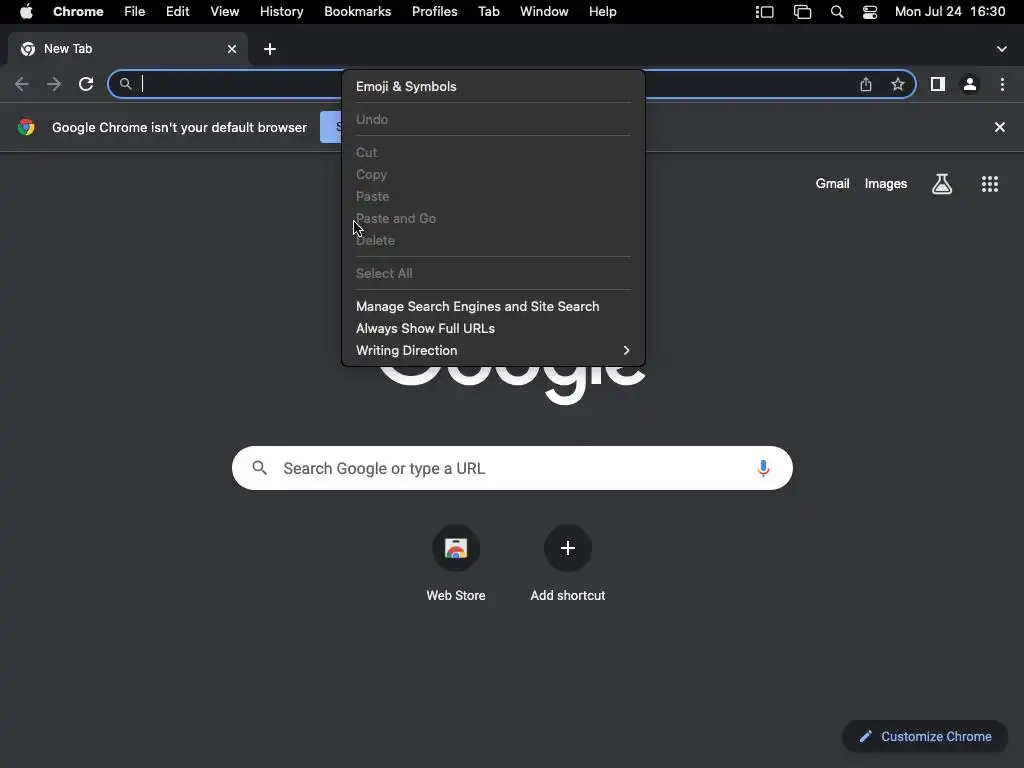Image resolution: width=1024 pixels, height=768 pixels.
Task: Open the Window menu
Action: (x=544, y=12)
